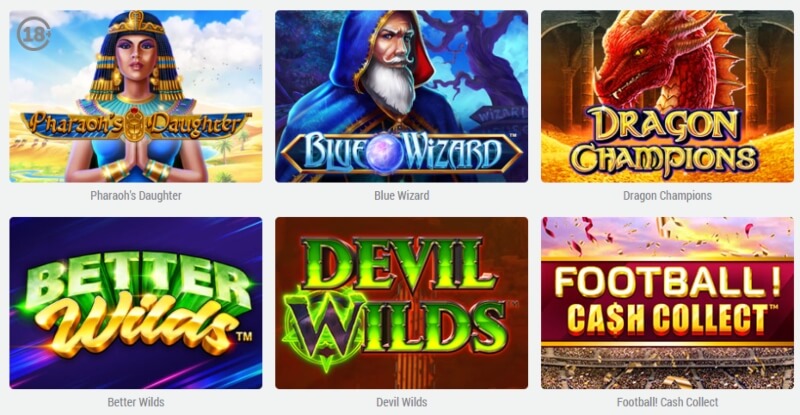This screenshot has width=800, height=415.
Task: Launch the Devil Wilds game tile
Action: point(402,303)
